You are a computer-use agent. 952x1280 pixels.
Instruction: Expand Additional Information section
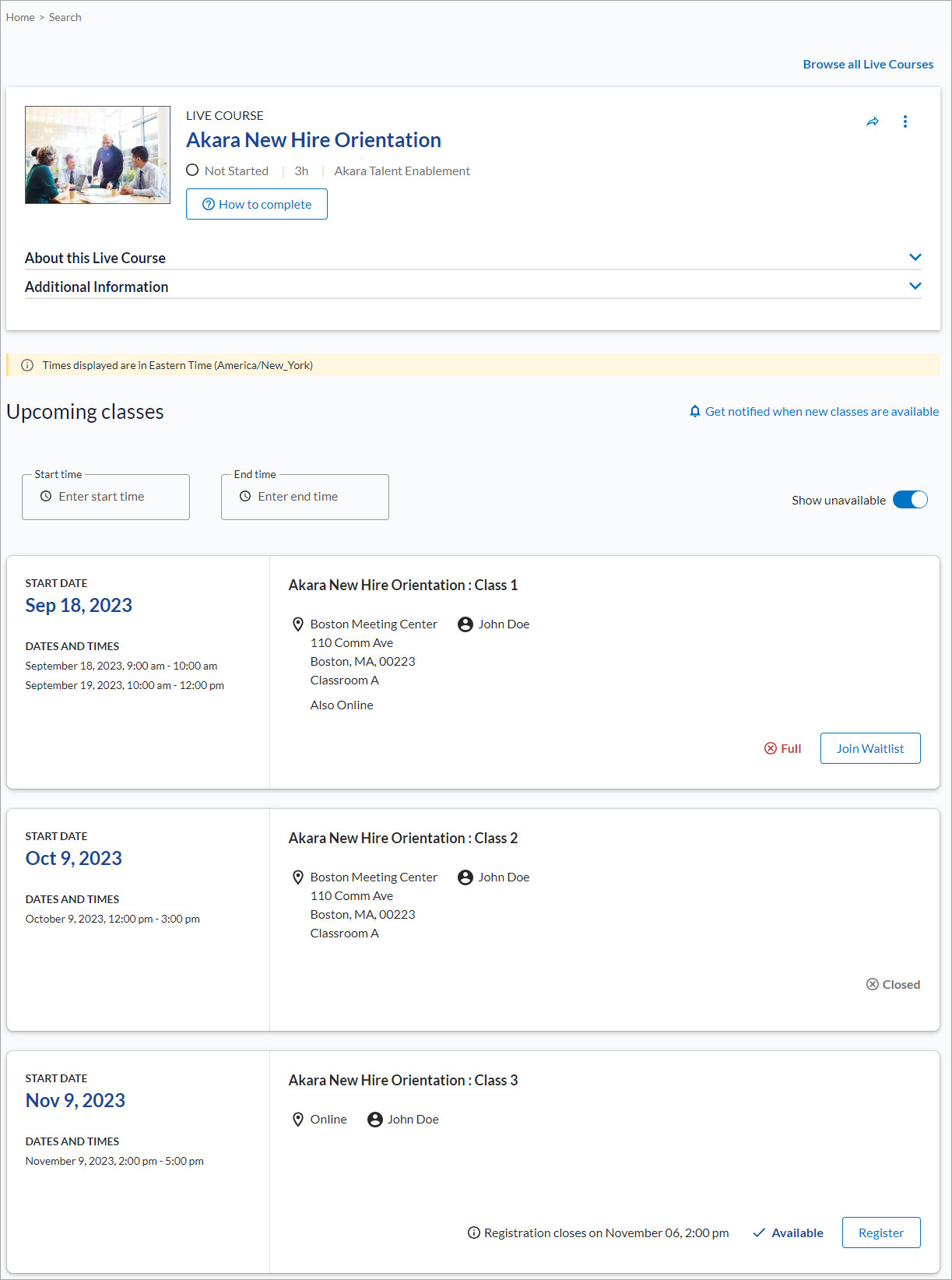(x=473, y=287)
